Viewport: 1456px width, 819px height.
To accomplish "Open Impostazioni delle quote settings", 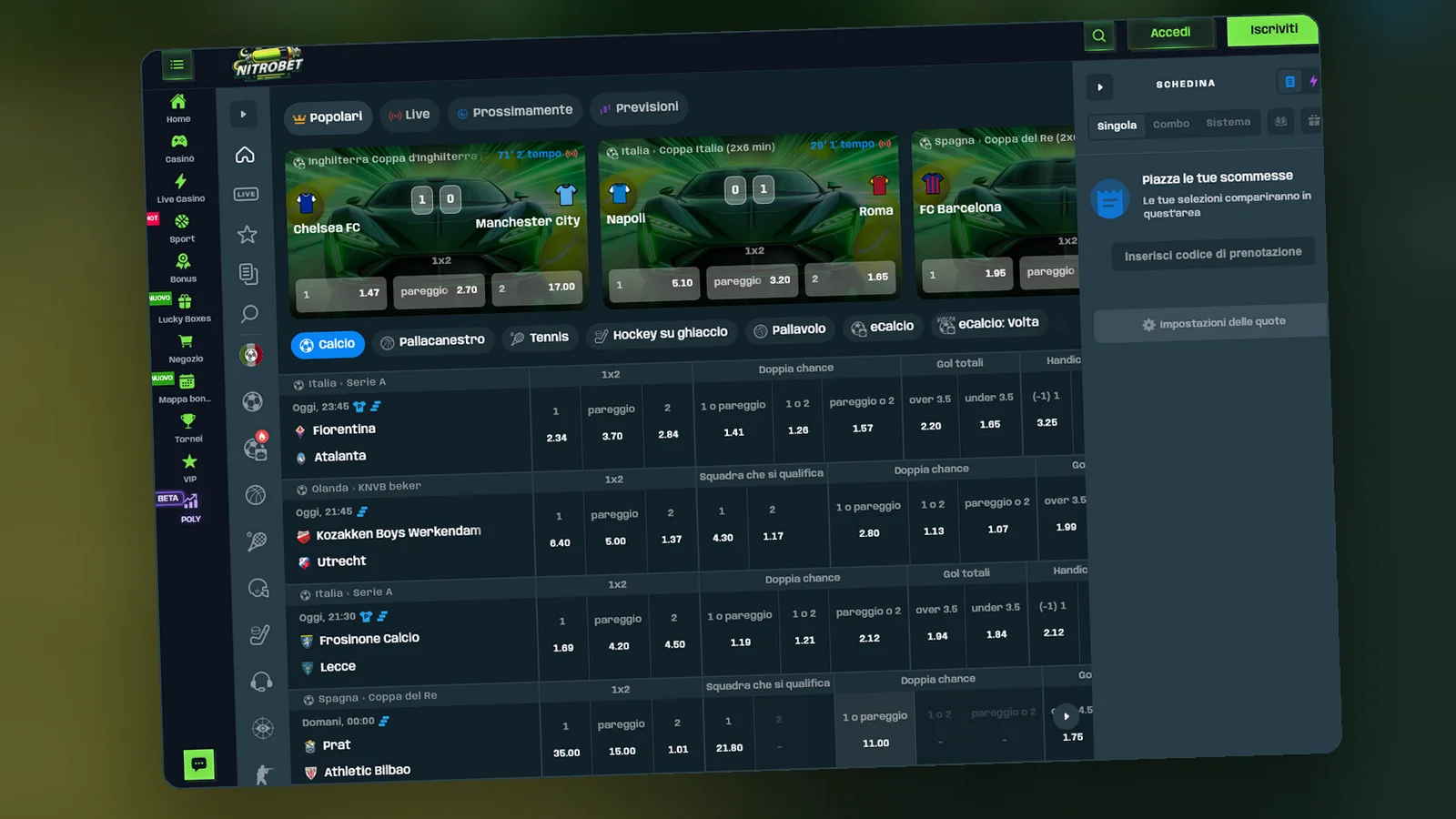I will pos(1213,323).
